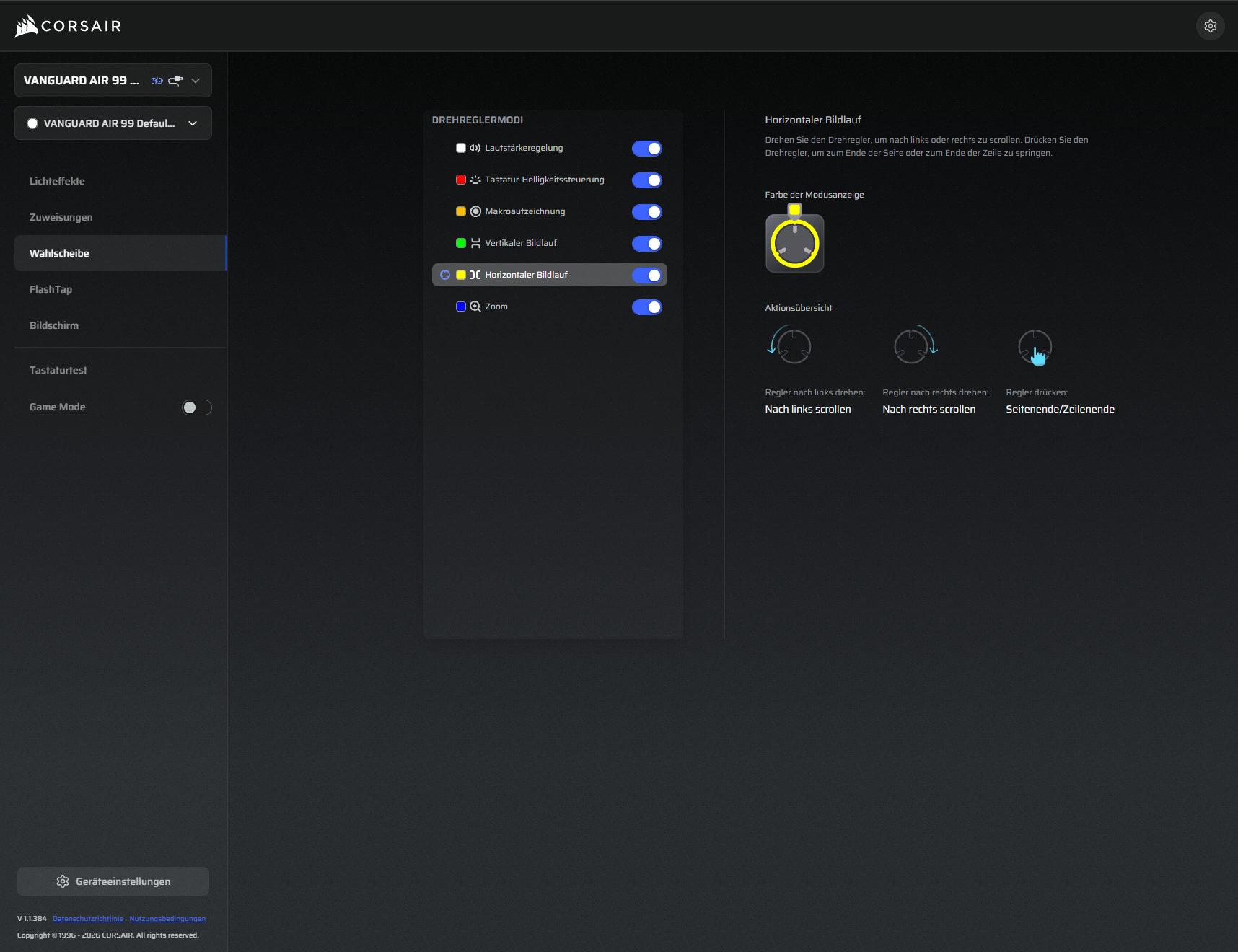Open the Lichteffekte section

coord(57,181)
